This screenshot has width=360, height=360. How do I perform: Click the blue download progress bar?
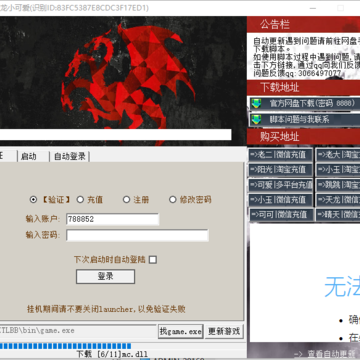(x=65, y=346)
